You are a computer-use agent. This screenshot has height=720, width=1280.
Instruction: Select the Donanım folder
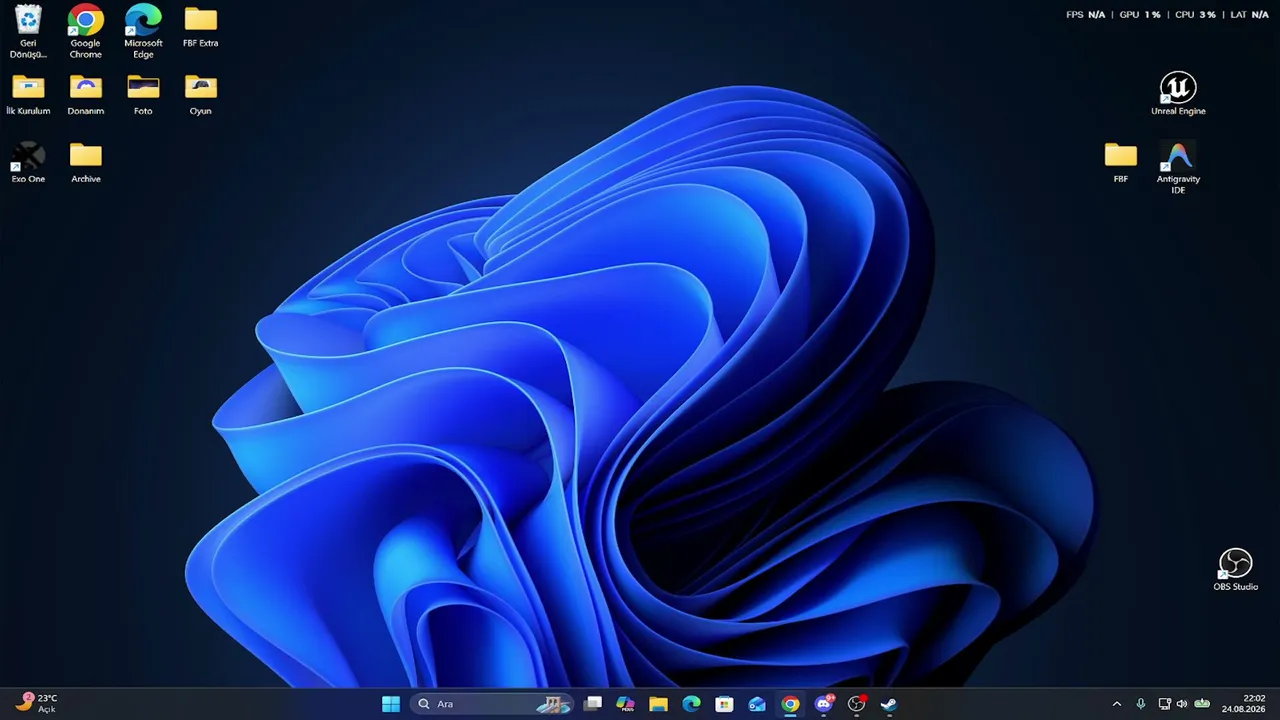pos(85,95)
